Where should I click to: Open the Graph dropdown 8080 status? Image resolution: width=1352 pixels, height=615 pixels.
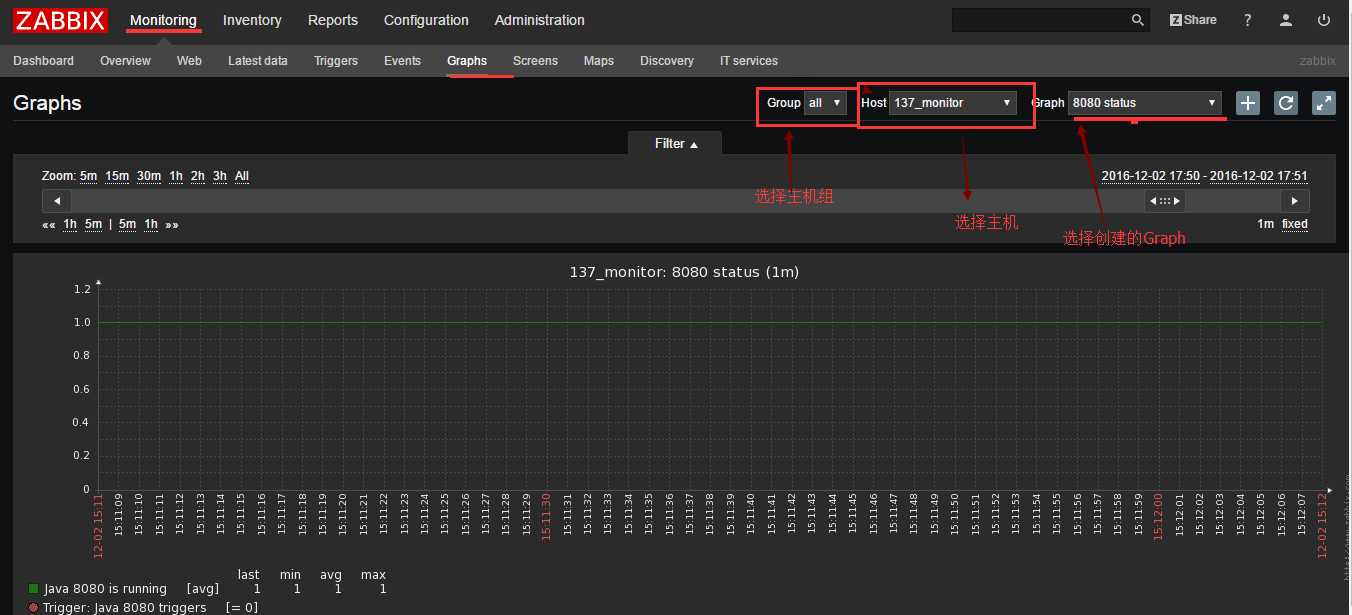(1145, 103)
